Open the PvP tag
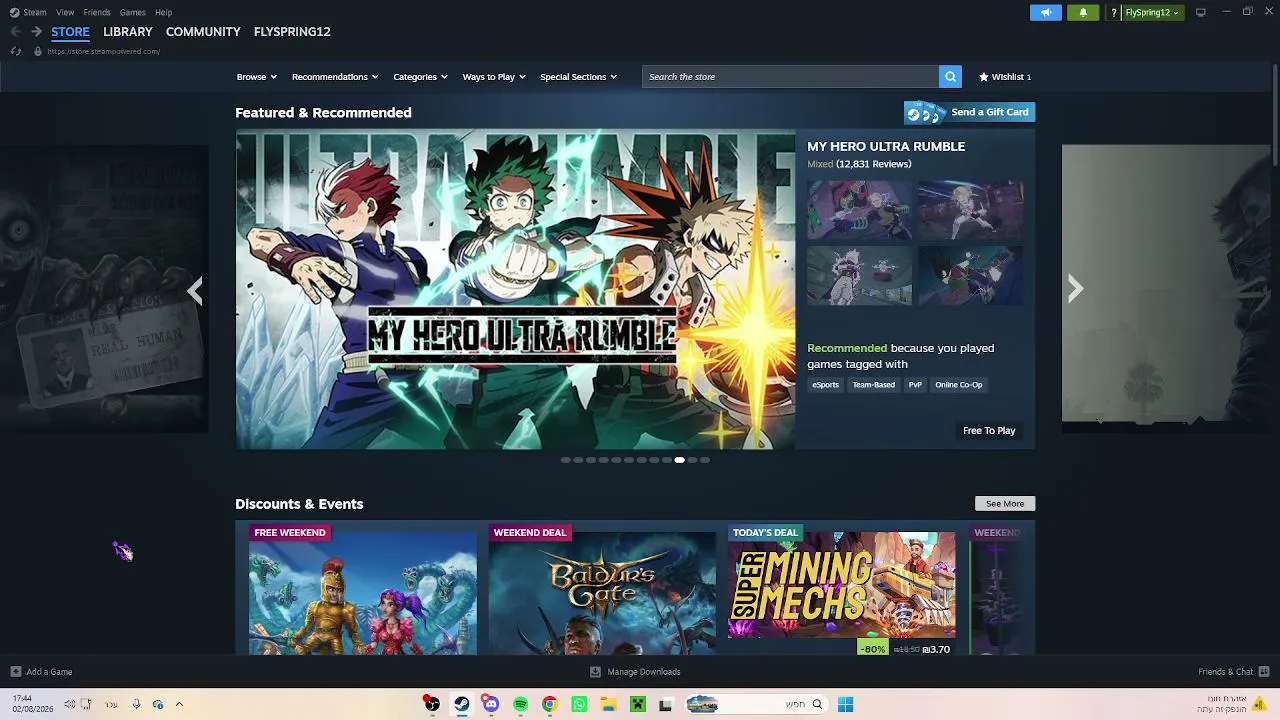Image resolution: width=1280 pixels, height=720 pixels. point(915,385)
